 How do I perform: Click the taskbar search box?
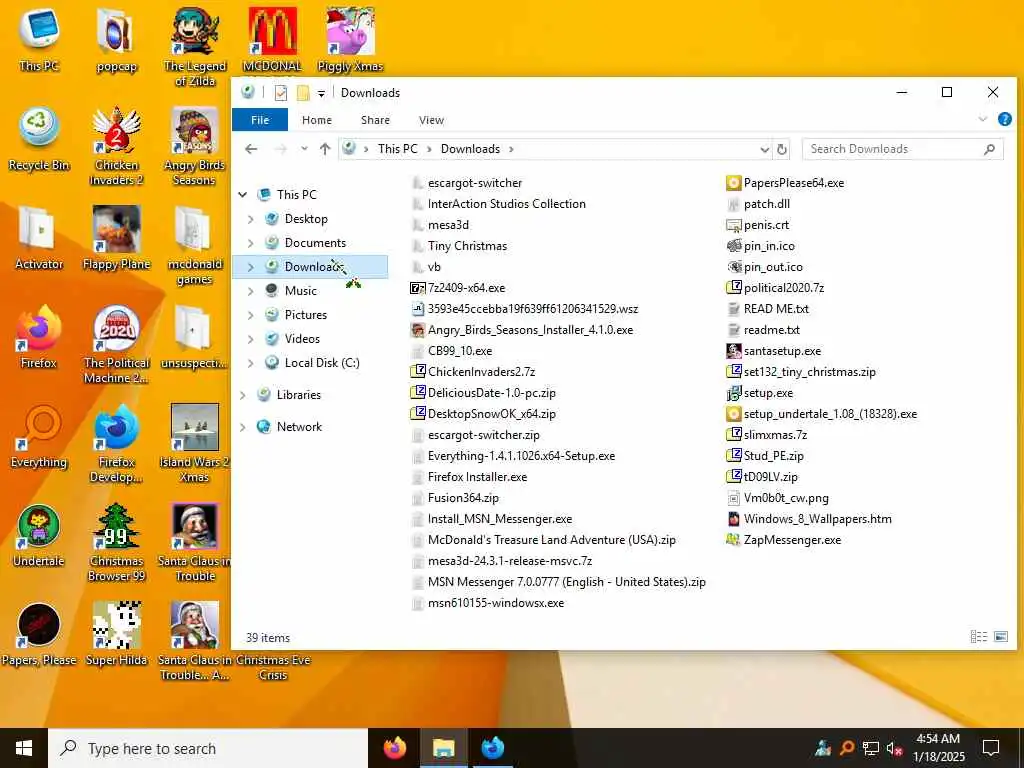click(208, 748)
